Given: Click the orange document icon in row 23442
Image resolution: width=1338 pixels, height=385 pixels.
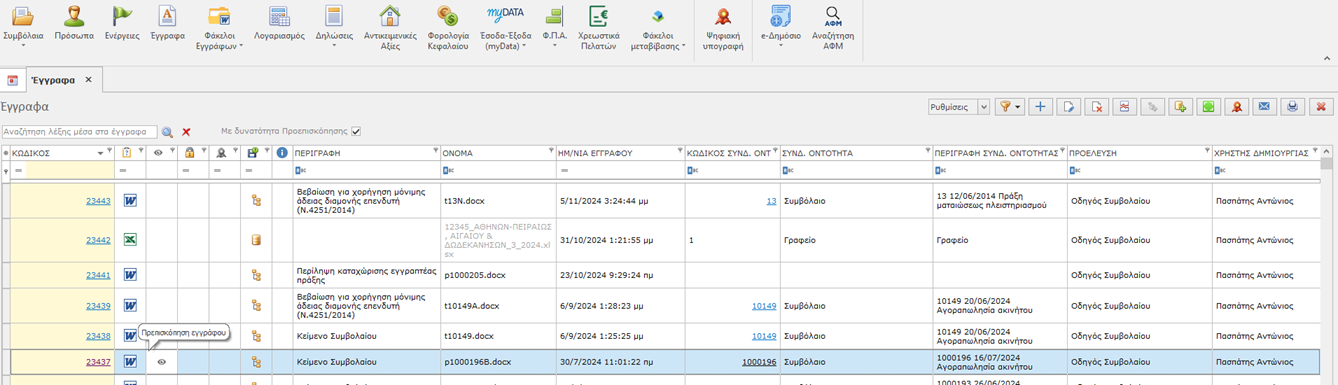Looking at the screenshot, I should pyautogui.click(x=255, y=240).
